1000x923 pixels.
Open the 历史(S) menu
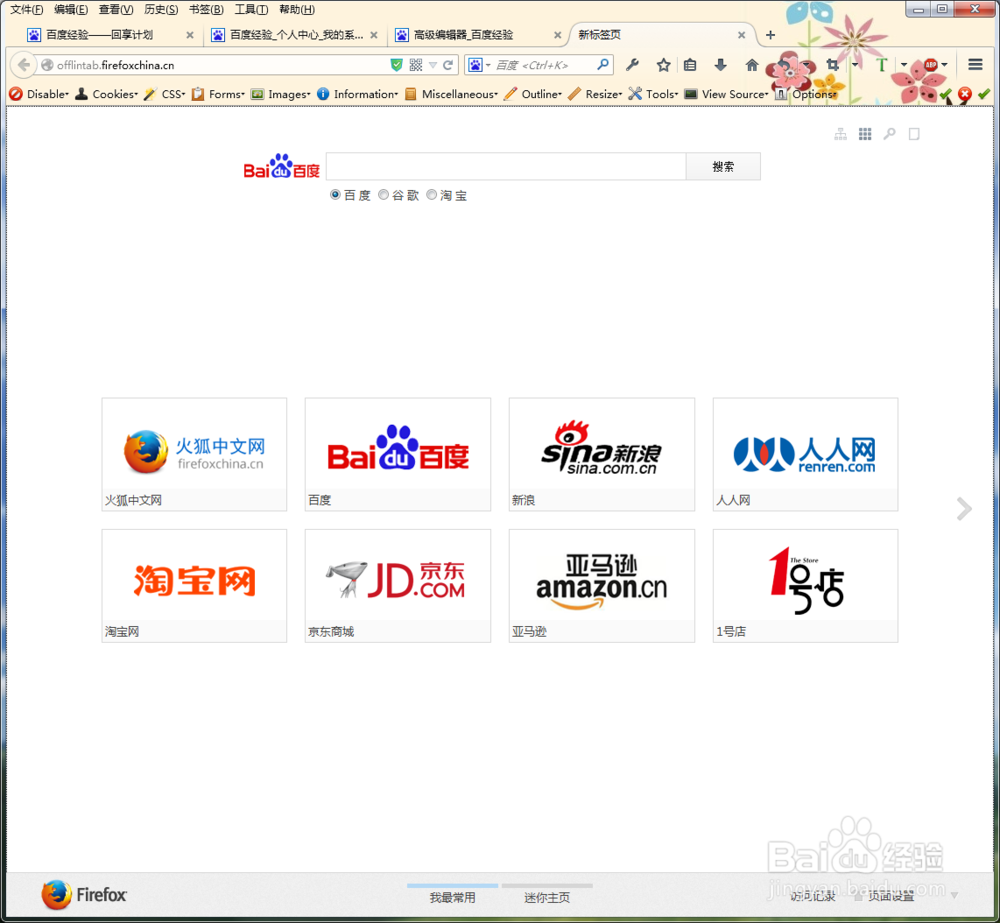[161, 10]
